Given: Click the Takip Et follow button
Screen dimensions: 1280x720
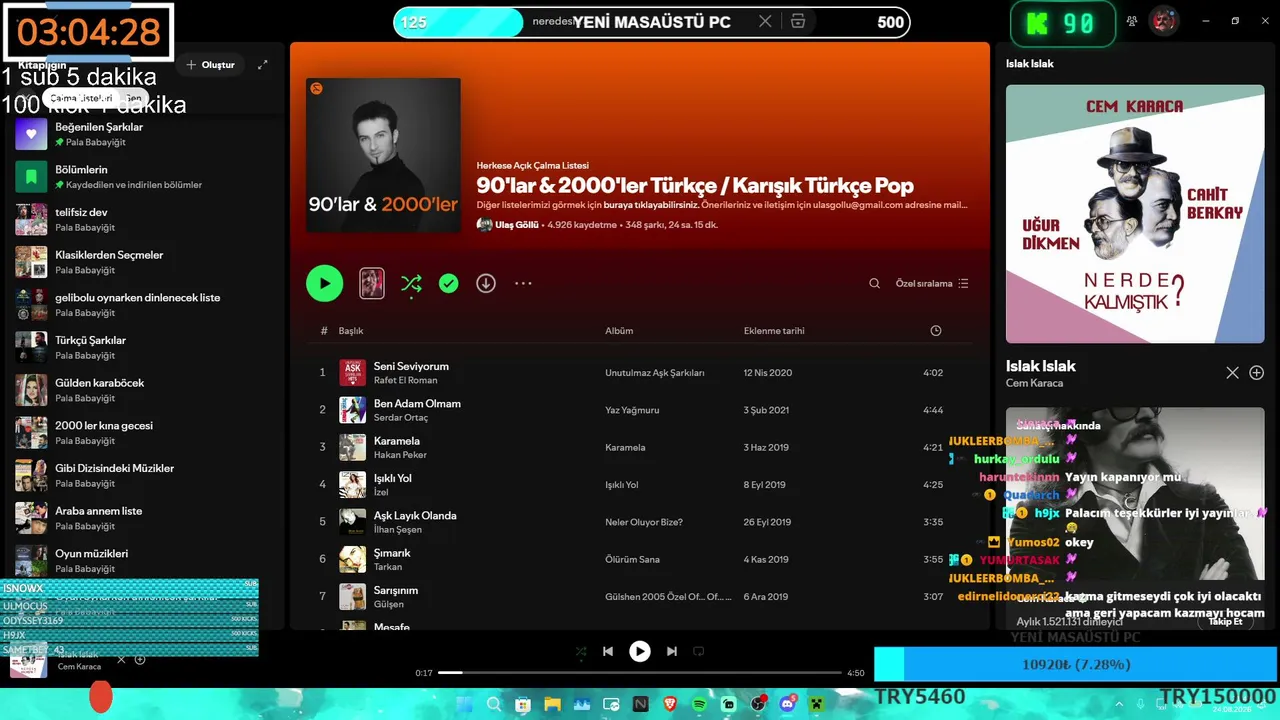Looking at the screenshot, I should (1225, 621).
